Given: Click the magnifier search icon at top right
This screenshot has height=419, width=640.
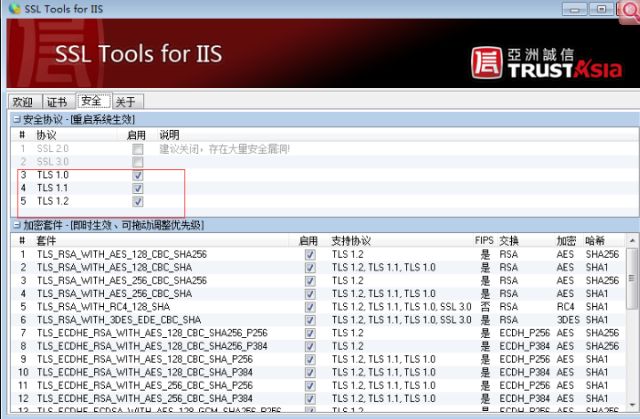Looking at the screenshot, I should (x=630, y=11).
